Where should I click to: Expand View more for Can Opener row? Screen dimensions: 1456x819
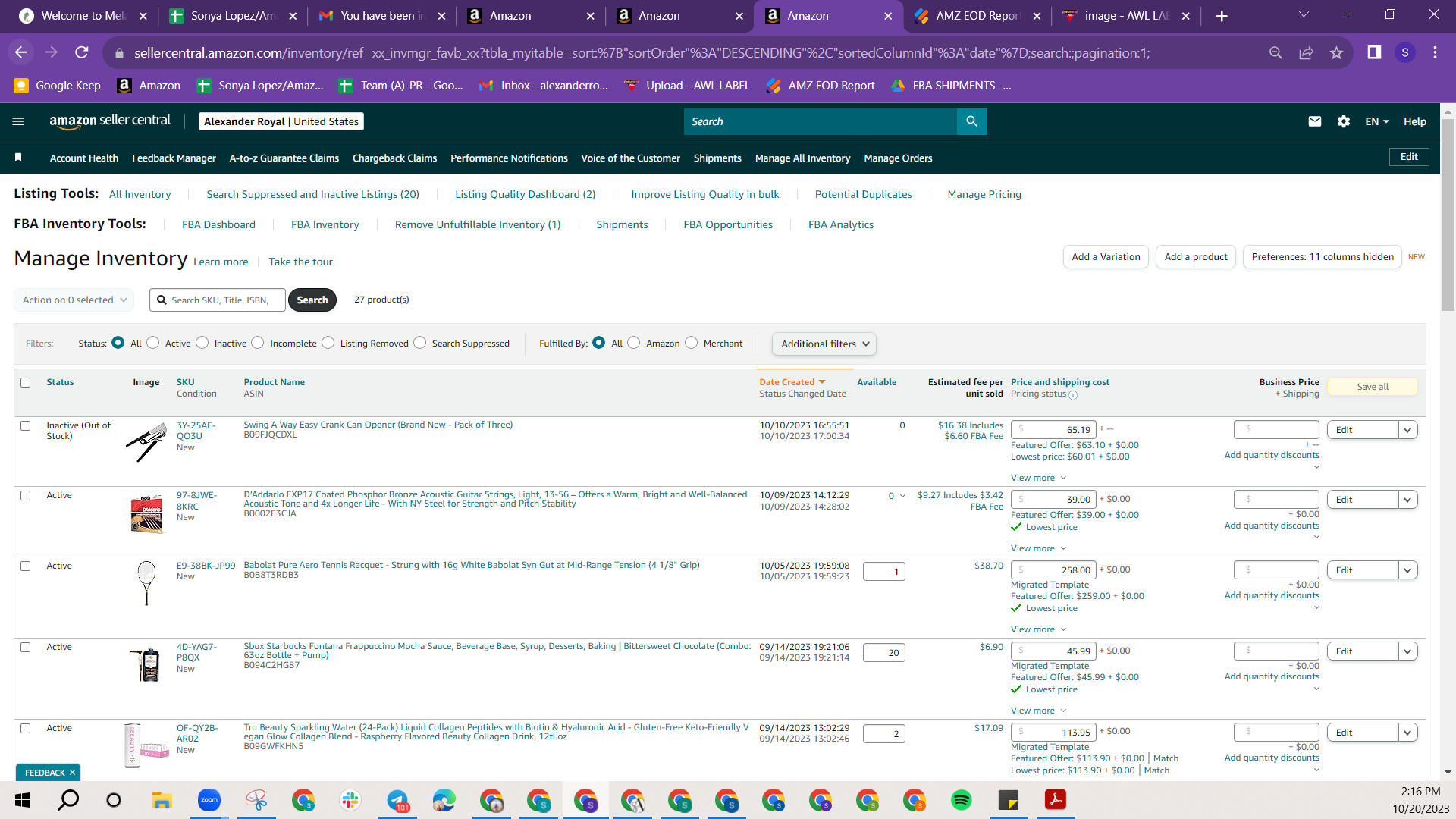[x=1038, y=478]
